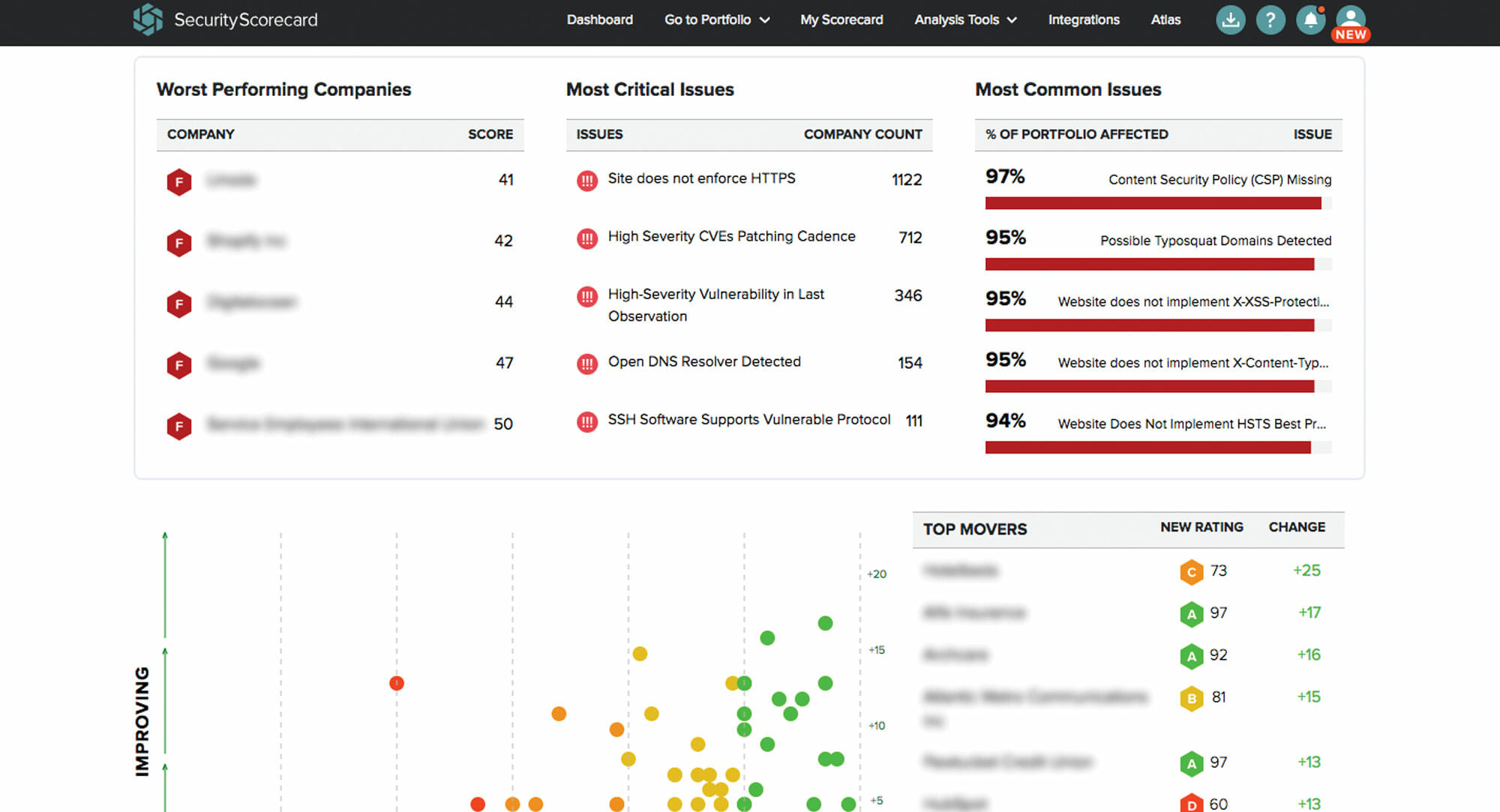Open the notifications bell icon

tap(1310, 19)
